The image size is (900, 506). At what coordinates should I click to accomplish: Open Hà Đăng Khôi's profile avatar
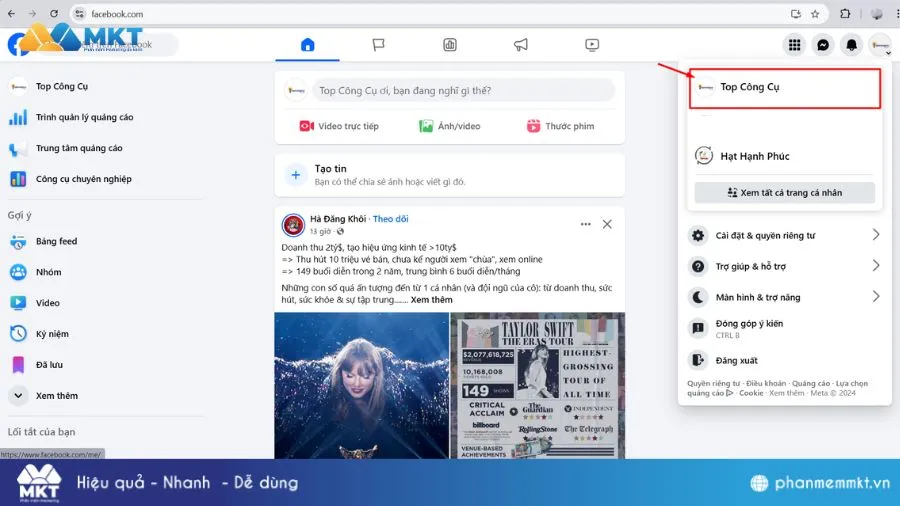tap(293, 225)
